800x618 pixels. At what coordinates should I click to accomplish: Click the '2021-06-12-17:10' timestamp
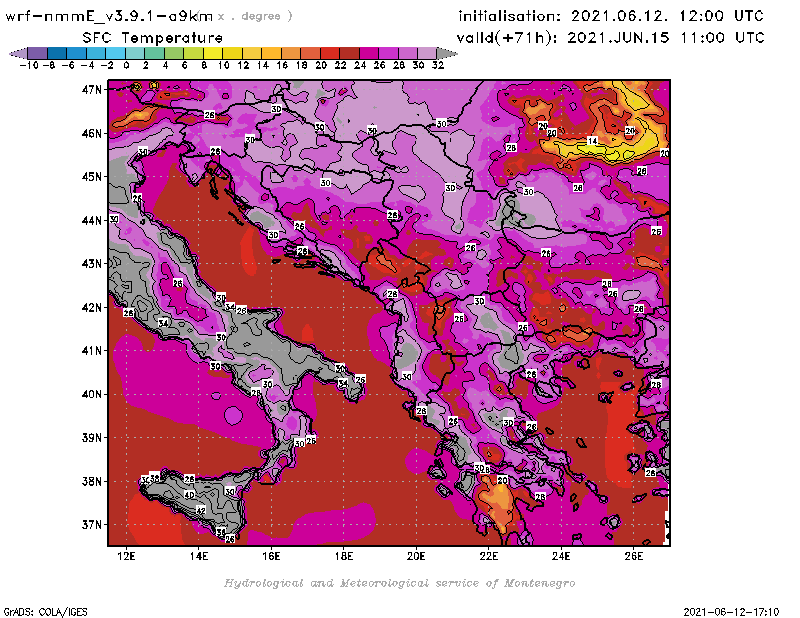731,611
